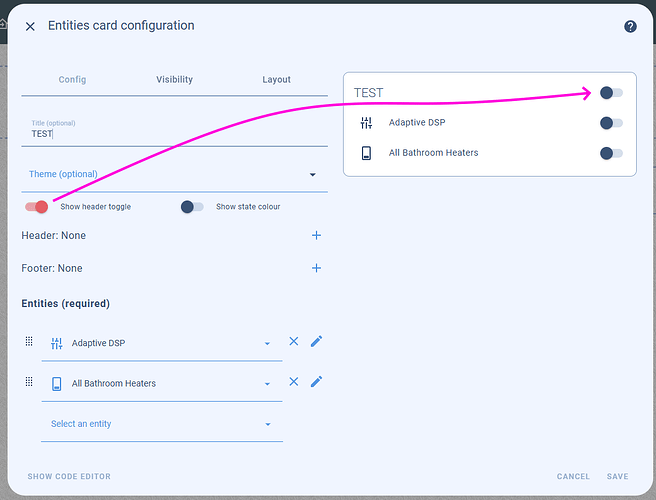Click the 'Show state colour' label
The height and width of the screenshot is (500, 656).
pyautogui.click(x=248, y=207)
